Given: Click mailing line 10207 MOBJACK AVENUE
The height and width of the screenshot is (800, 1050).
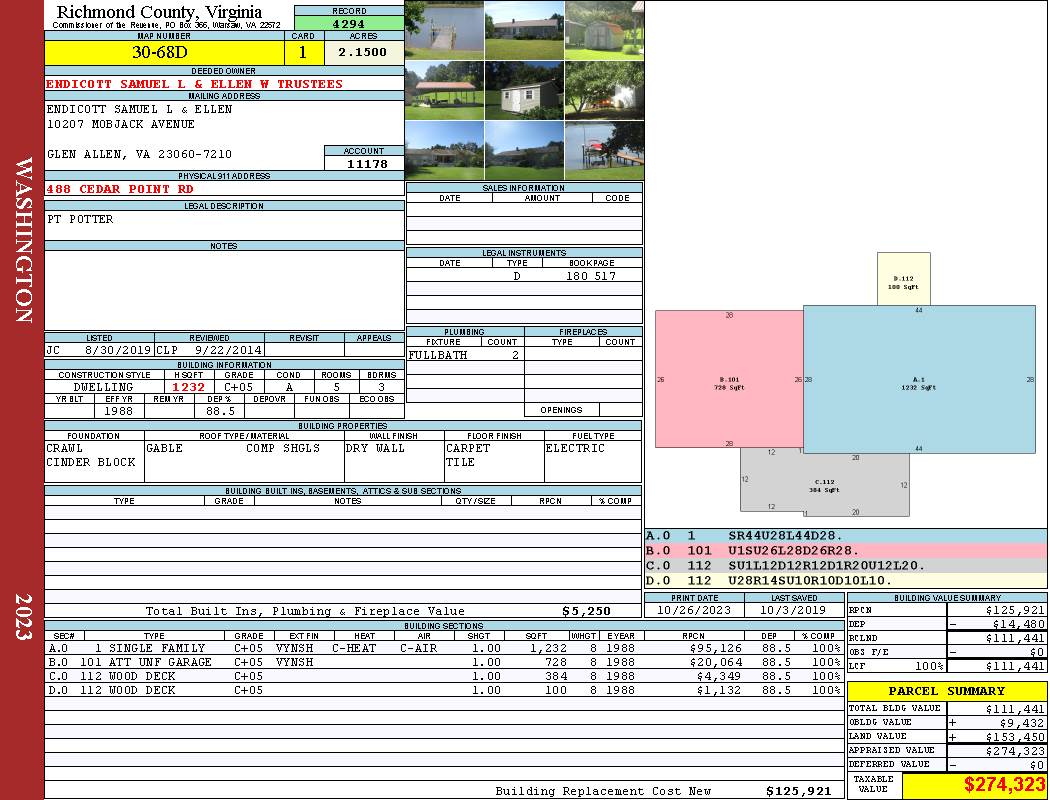Looking at the screenshot, I should pos(121,124).
